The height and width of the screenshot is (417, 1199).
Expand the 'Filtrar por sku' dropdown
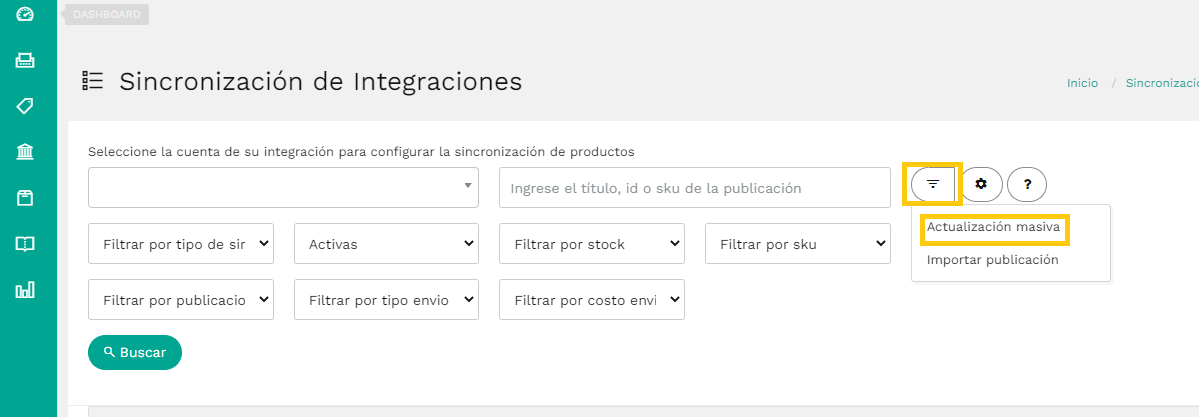point(797,244)
